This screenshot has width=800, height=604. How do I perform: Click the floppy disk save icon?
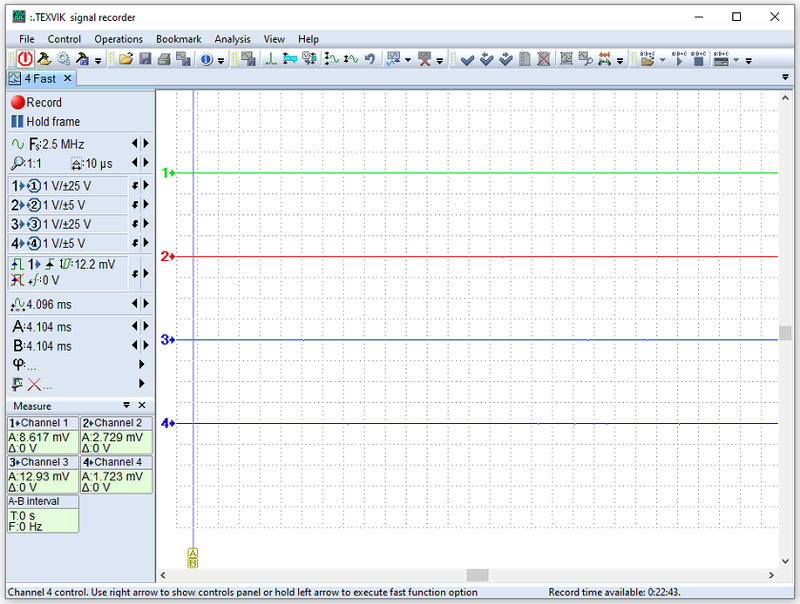coord(145,59)
